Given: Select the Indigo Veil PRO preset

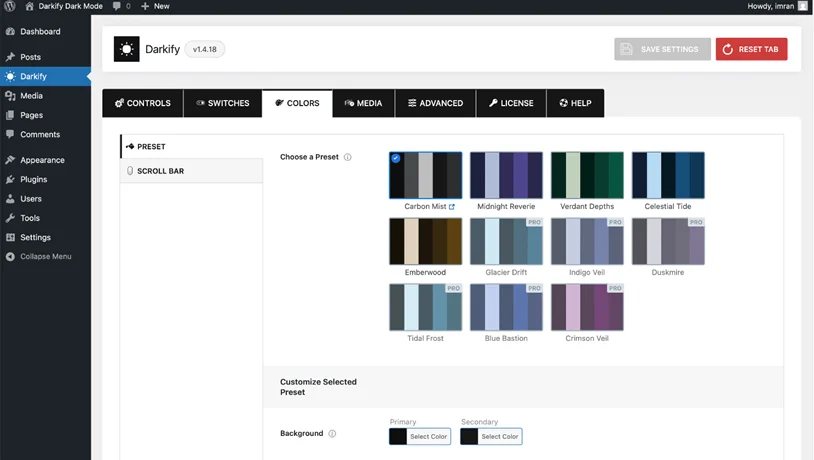Looking at the screenshot, I should click(x=587, y=241).
